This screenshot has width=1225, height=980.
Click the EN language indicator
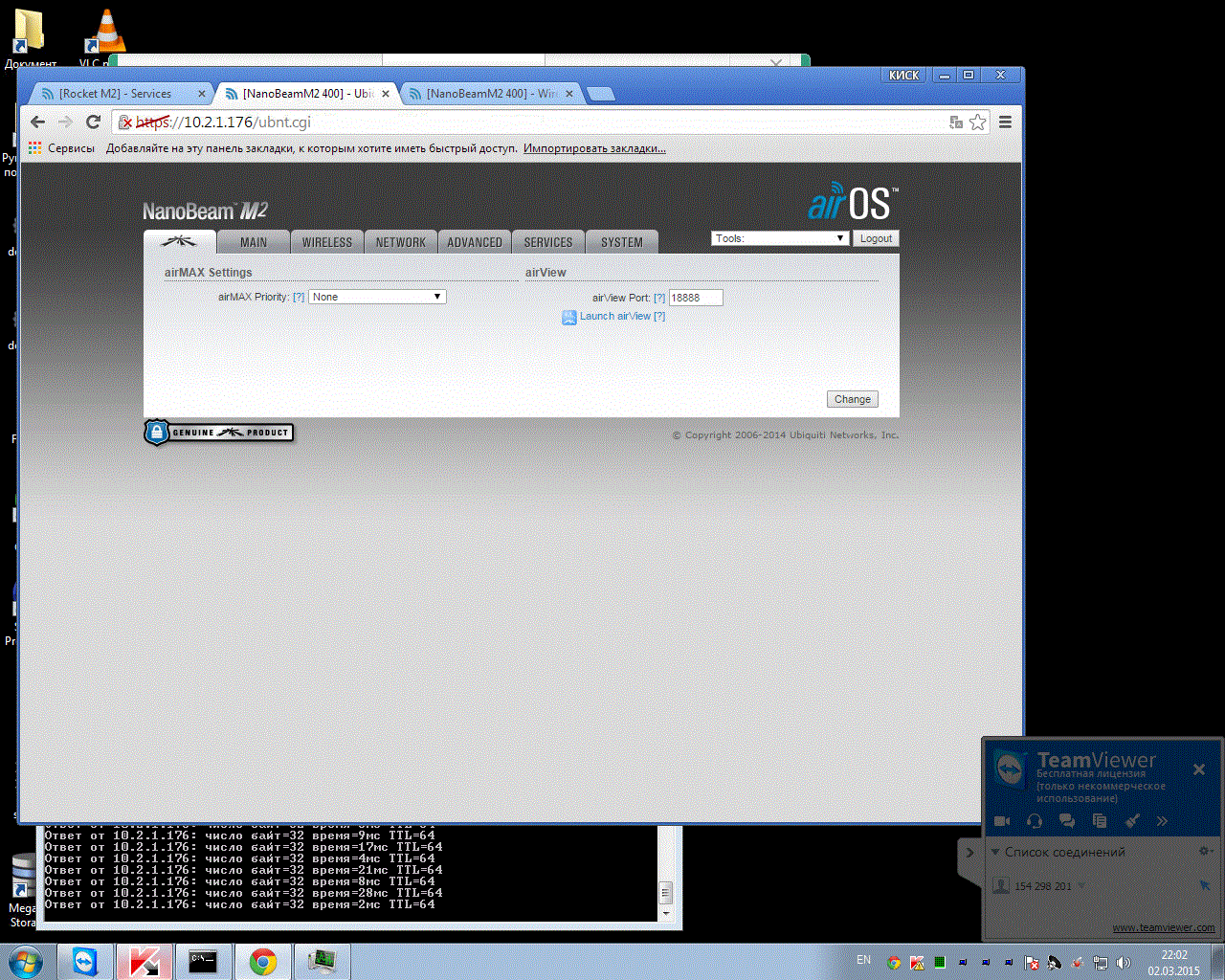[x=864, y=960]
